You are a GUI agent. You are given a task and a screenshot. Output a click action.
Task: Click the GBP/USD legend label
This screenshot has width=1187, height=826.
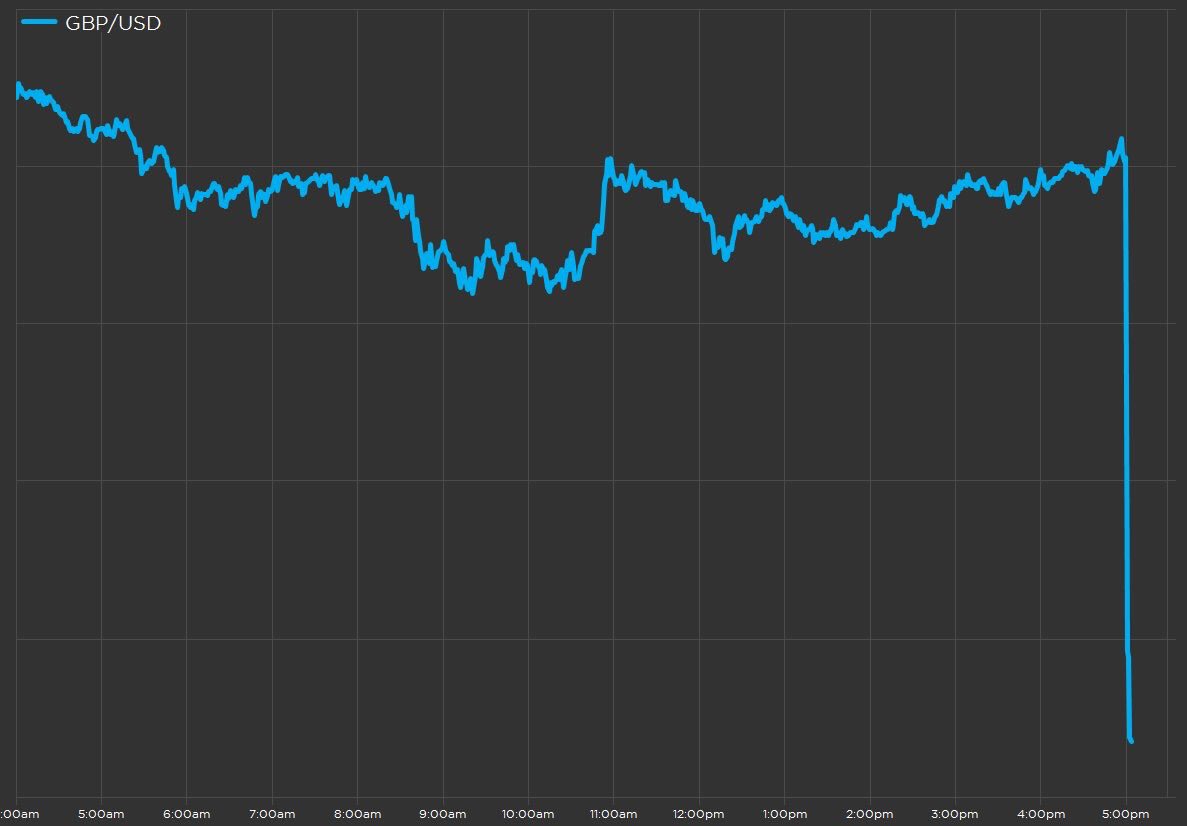pyautogui.click(x=114, y=23)
